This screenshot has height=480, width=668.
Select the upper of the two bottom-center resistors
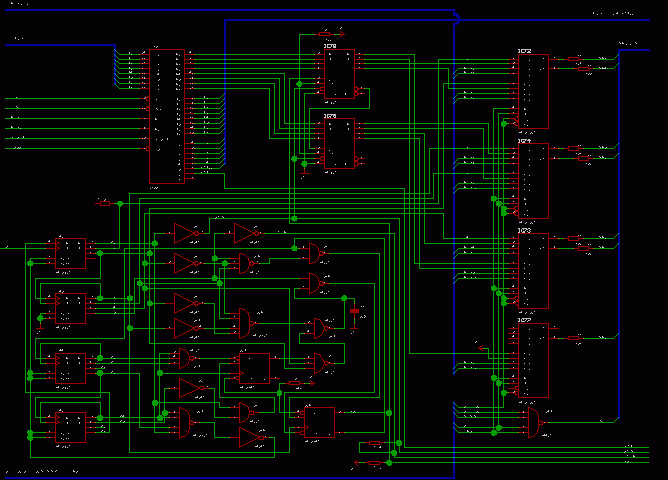pos(374,444)
